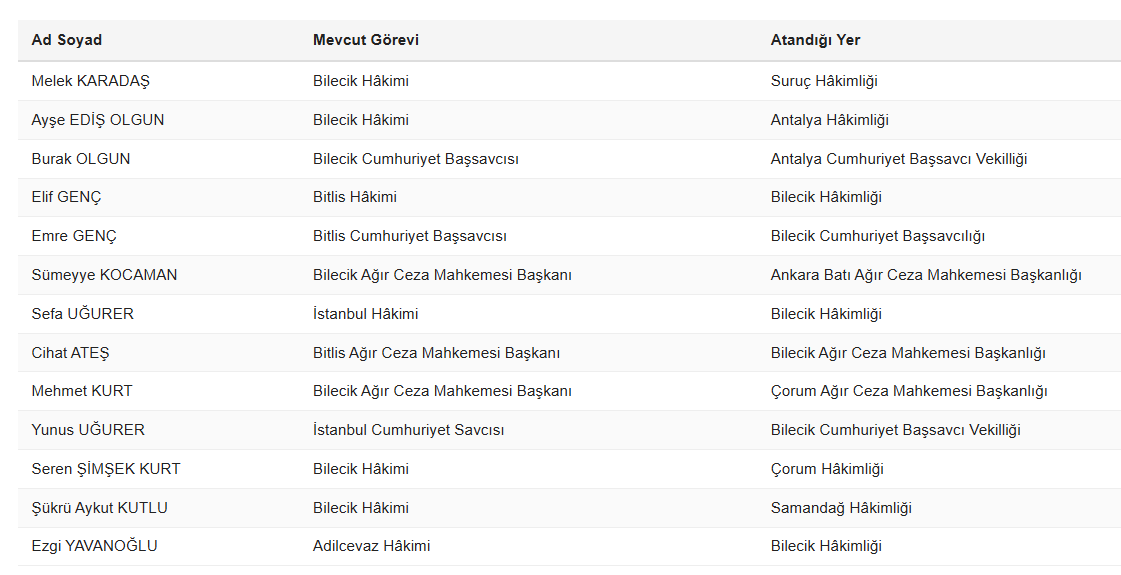Viewport: 1121px width, 575px height.
Task: Select the Yunus UĞURER name cell
Action: tap(88, 430)
